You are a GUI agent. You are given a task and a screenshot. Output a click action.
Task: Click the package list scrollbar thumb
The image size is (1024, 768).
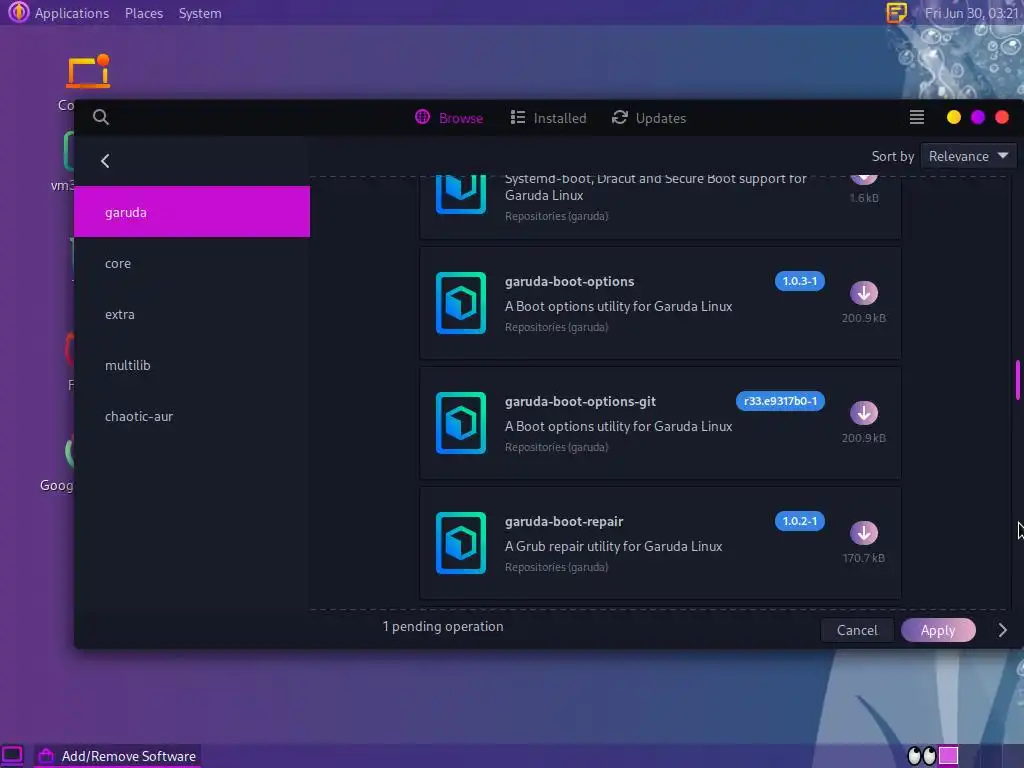click(x=1017, y=379)
